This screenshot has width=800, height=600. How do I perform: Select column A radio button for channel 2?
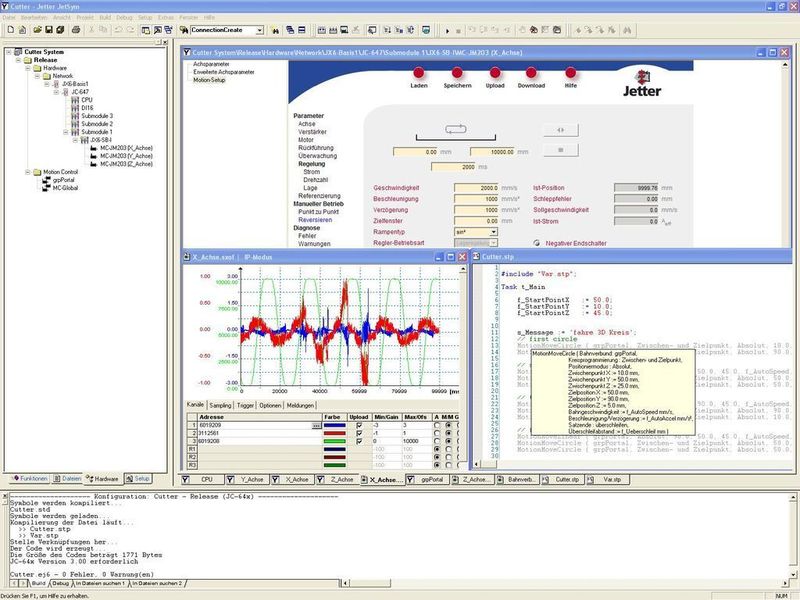[x=437, y=433]
